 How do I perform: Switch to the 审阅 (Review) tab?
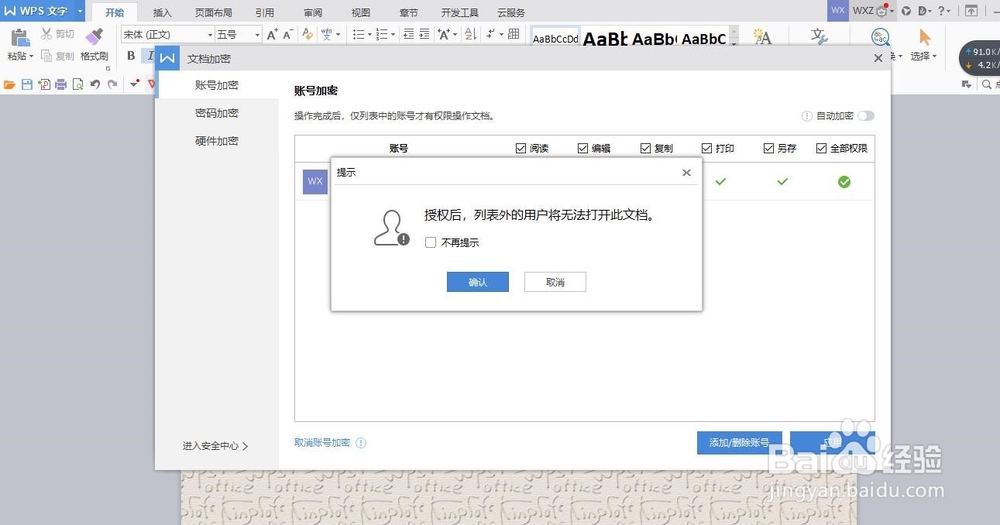point(313,12)
